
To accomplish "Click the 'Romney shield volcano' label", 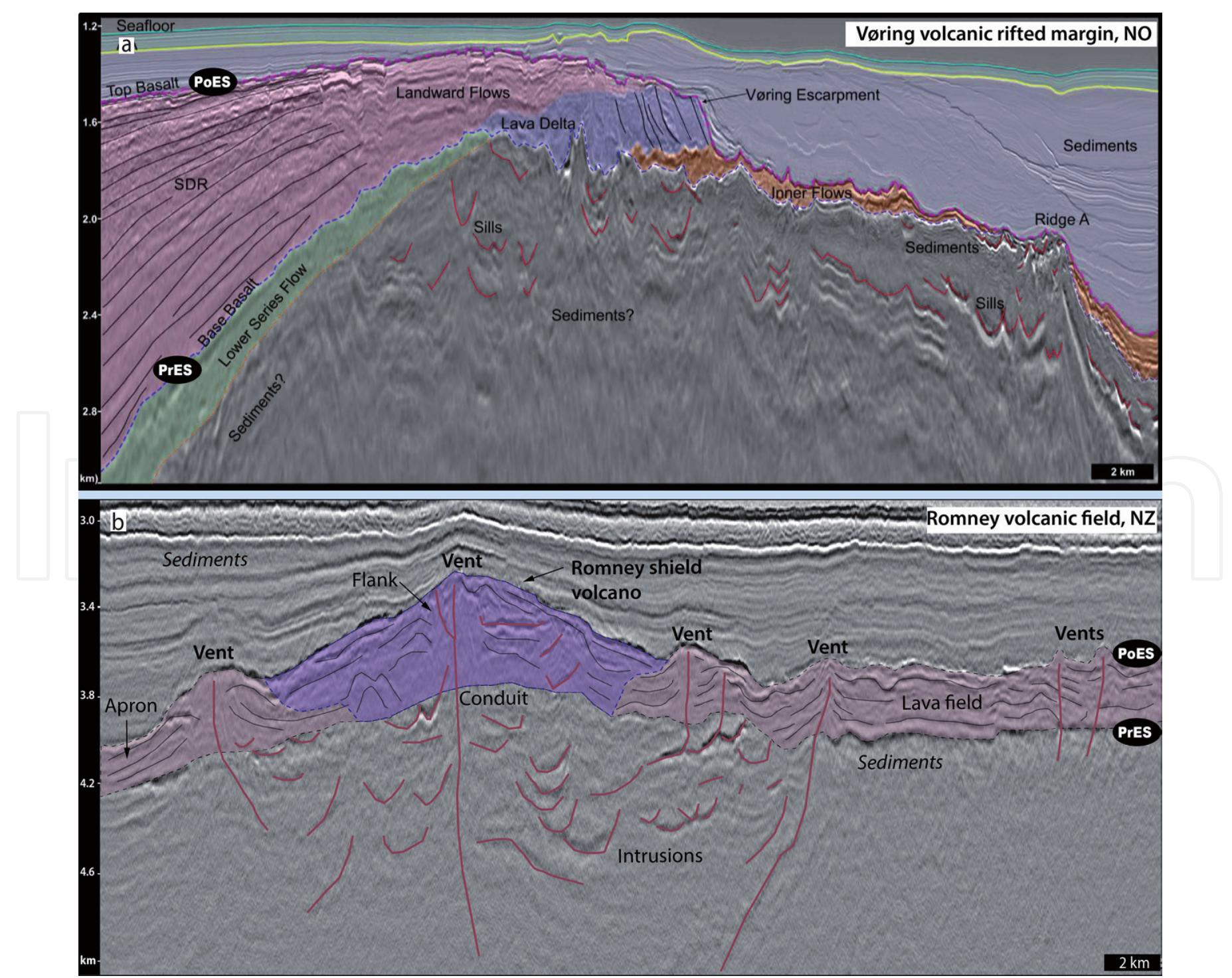I will click(x=636, y=580).
